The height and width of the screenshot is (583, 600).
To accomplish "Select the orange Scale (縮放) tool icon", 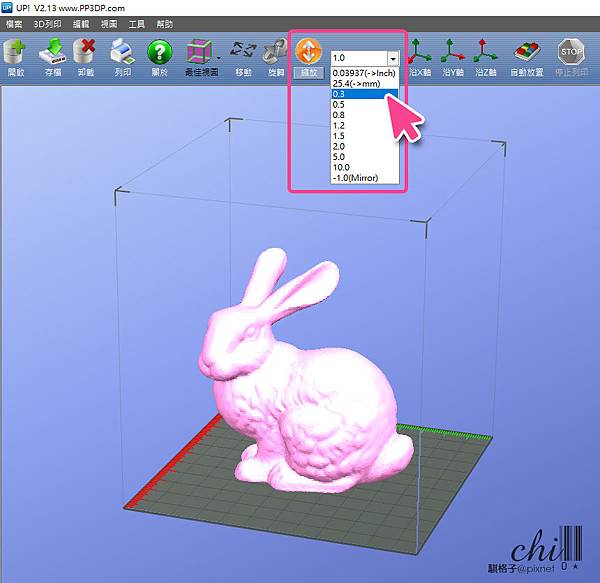I will point(308,51).
